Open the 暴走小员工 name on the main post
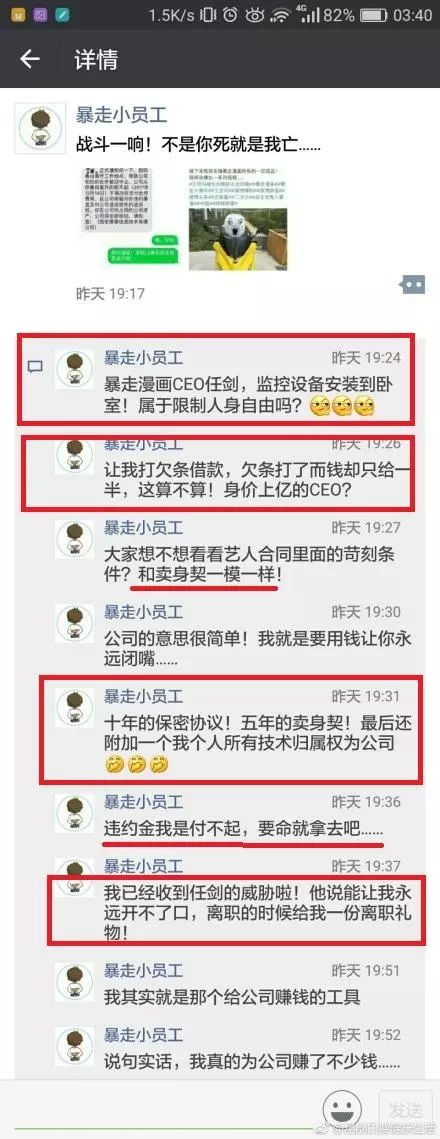Screen dimensions: 440x1139 click(x=121, y=115)
